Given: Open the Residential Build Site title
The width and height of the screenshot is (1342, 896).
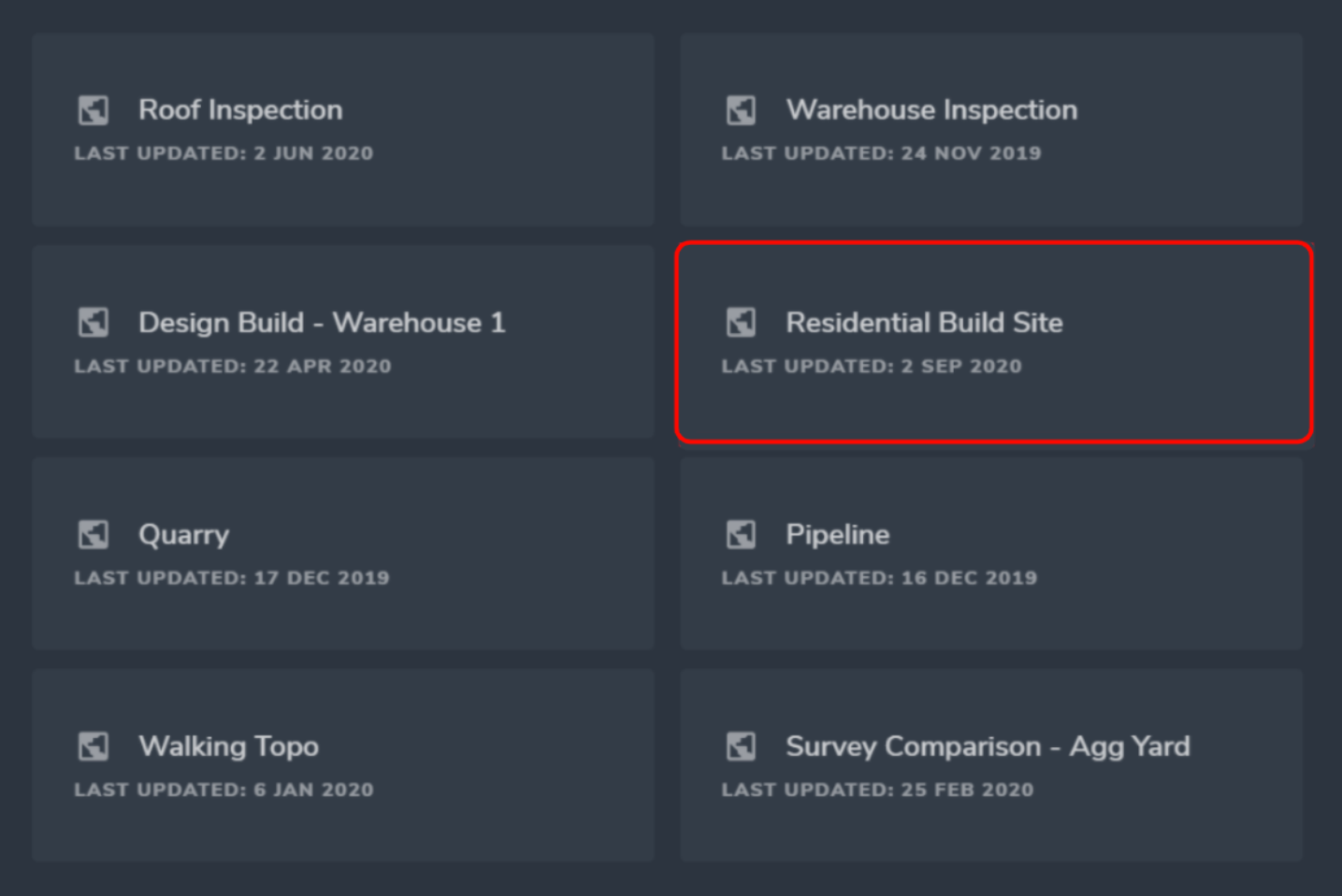Looking at the screenshot, I should coord(924,323).
